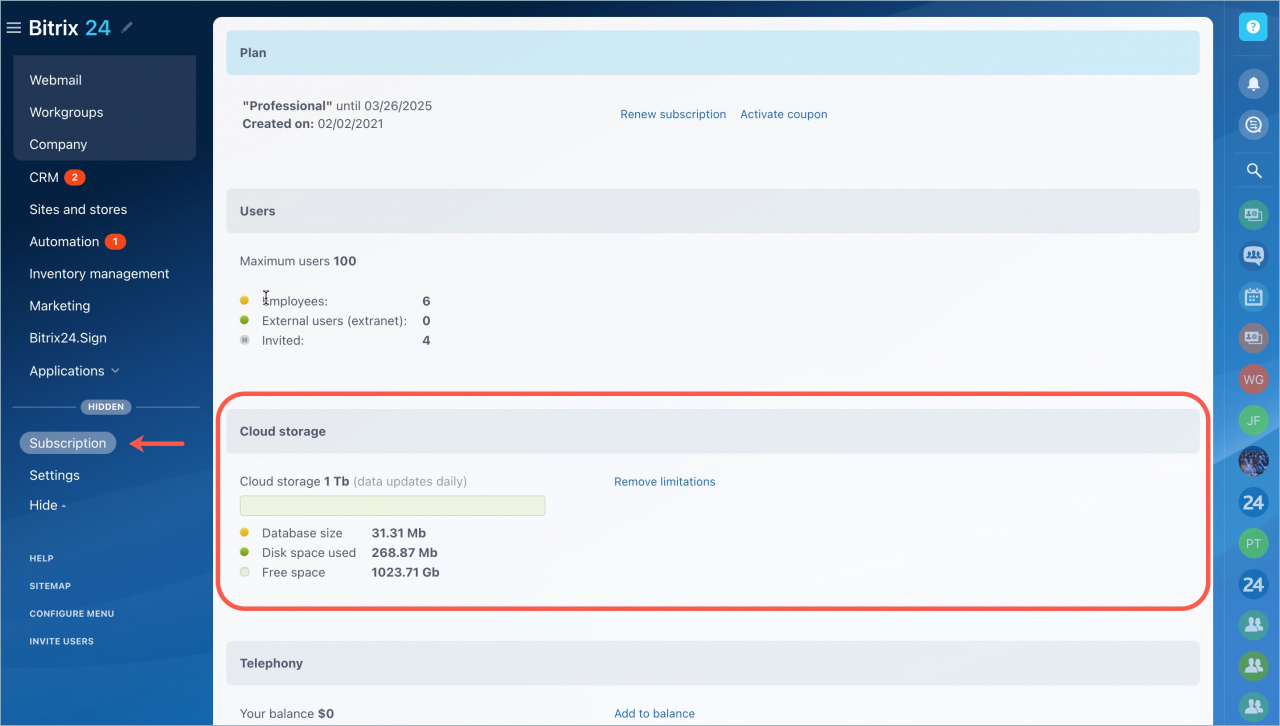Open the calendar chat icon in right bar
The width and height of the screenshot is (1280, 726).
[x=1253, y=297]
